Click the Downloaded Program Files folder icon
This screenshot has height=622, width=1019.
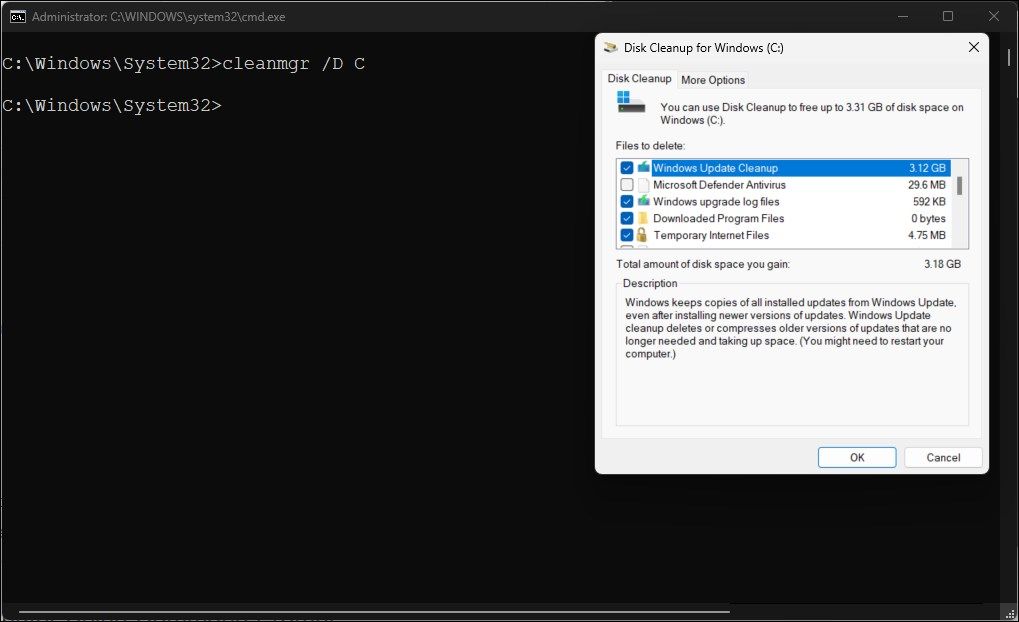point(642,218)
